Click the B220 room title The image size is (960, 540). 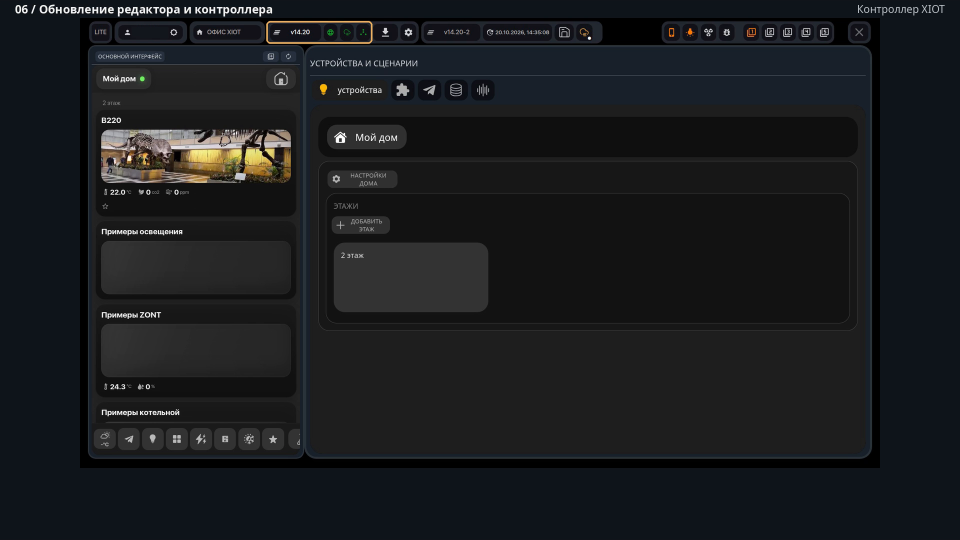coord(111,120)
